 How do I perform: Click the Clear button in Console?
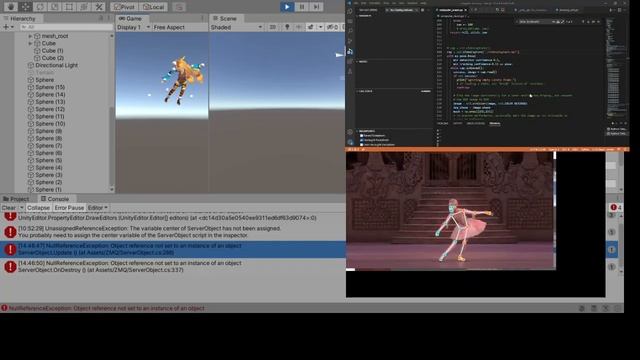[x=9, y=208]
